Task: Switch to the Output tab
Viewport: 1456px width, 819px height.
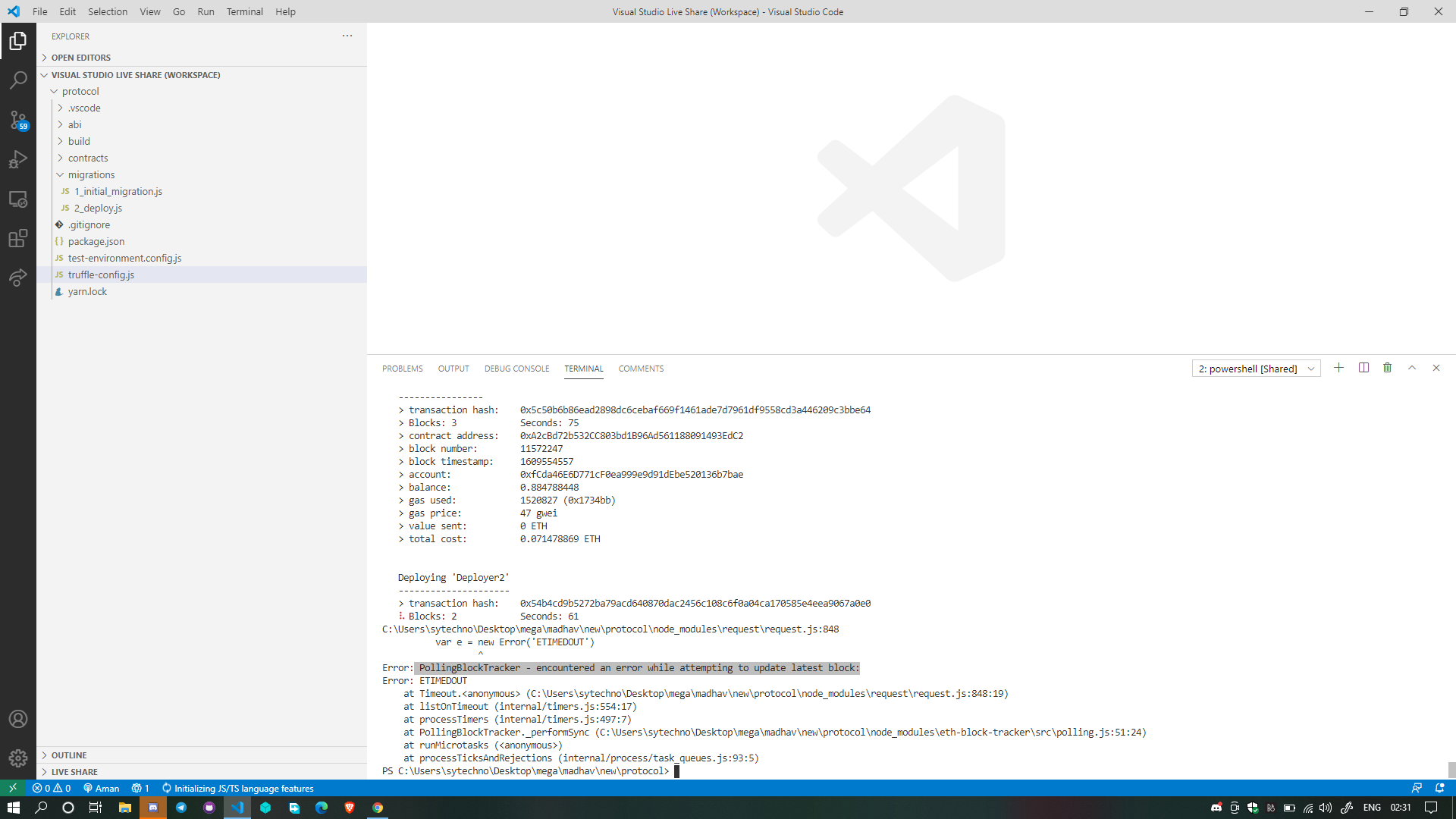Action: coord(453,369)
